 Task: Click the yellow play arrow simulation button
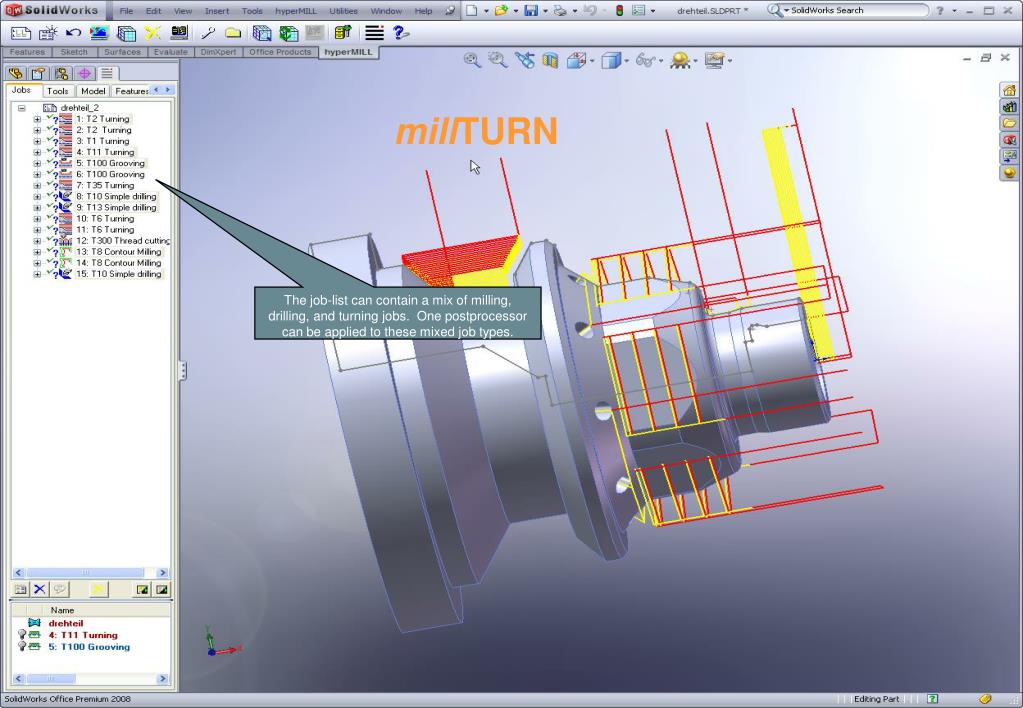tap(97, 589)
